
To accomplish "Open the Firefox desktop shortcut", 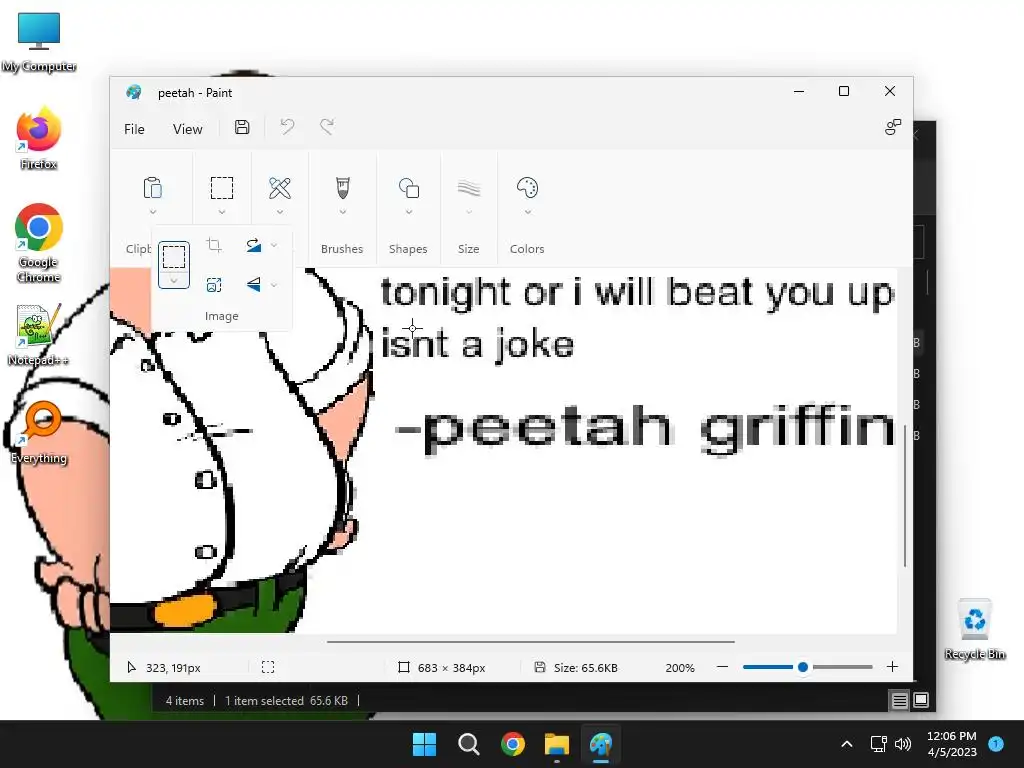I will click(x=39, y=138).
